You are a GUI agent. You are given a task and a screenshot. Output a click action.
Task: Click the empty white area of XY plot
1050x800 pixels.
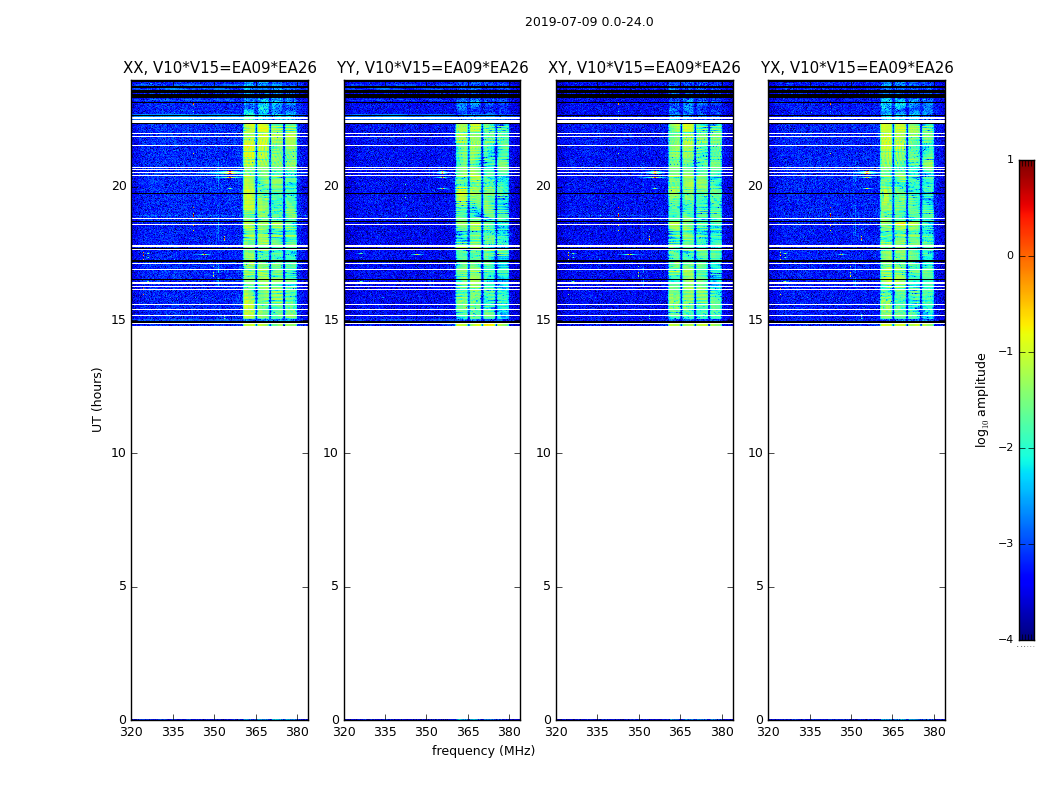(x=644, y=520)
